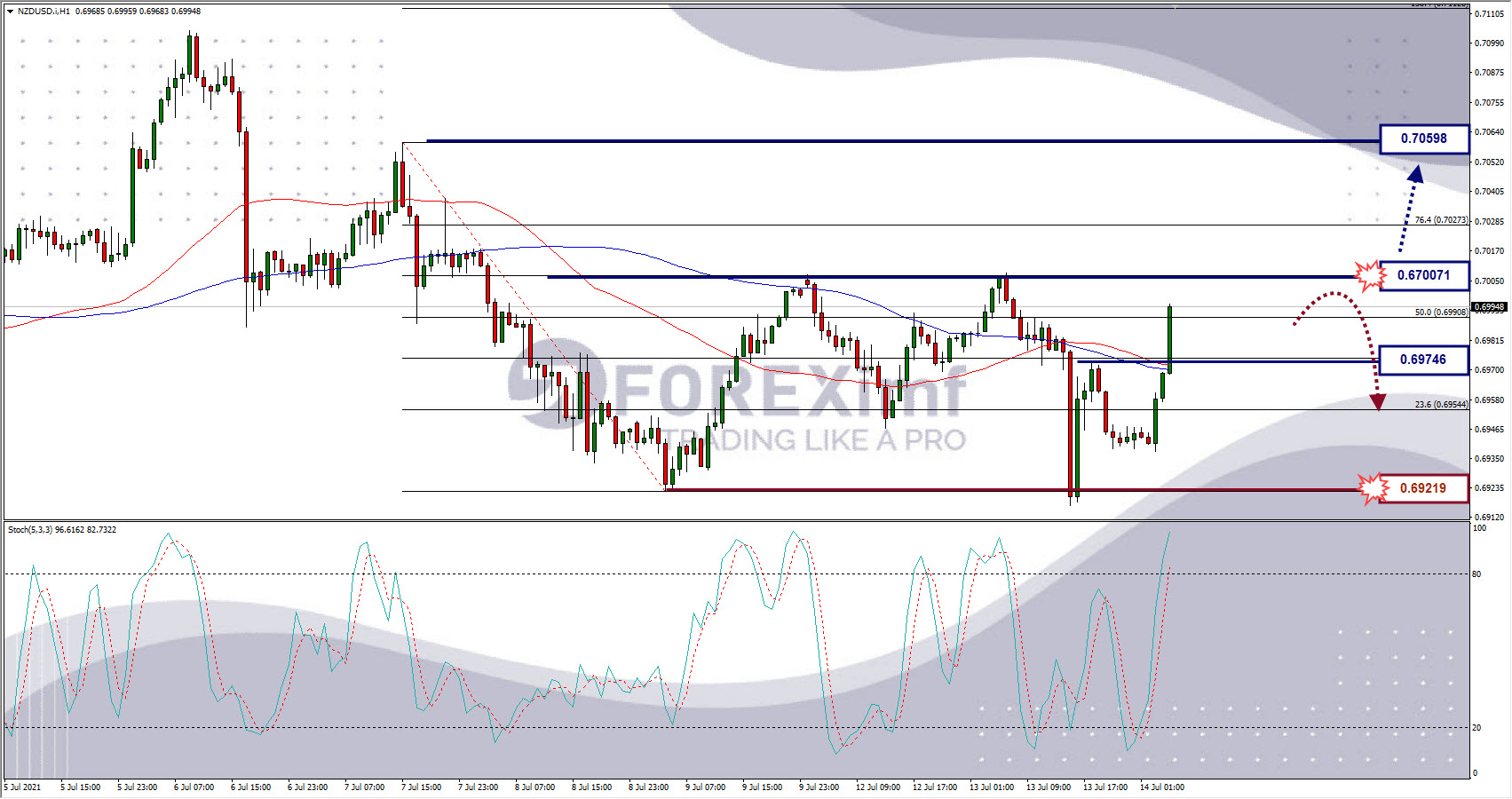Click the 8 Jul 07:00 time axis label
Screen dimensions: 1512x799
click(534, 787)
